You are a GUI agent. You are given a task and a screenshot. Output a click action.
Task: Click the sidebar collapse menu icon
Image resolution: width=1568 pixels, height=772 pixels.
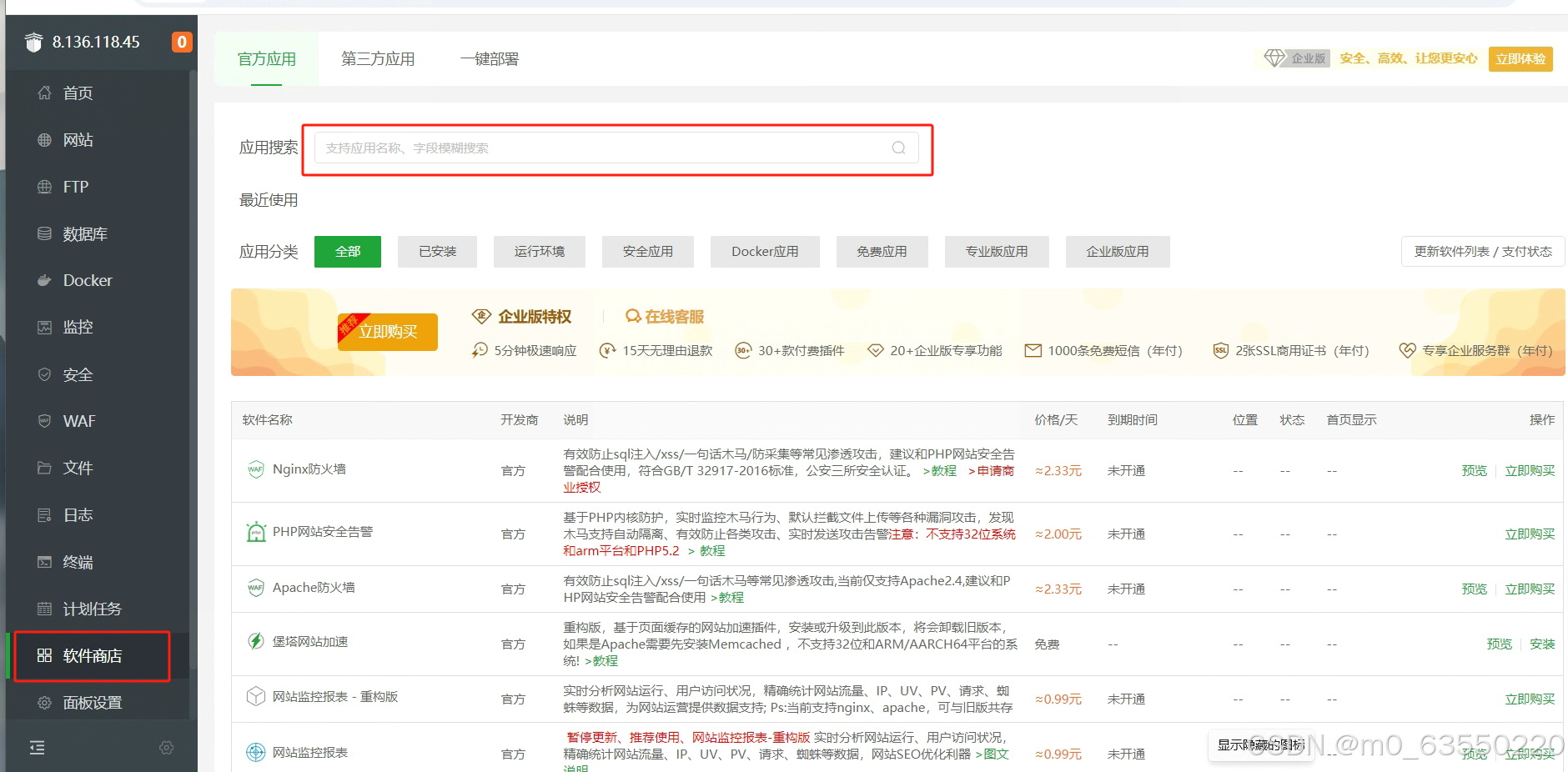(x=37, y=748)
